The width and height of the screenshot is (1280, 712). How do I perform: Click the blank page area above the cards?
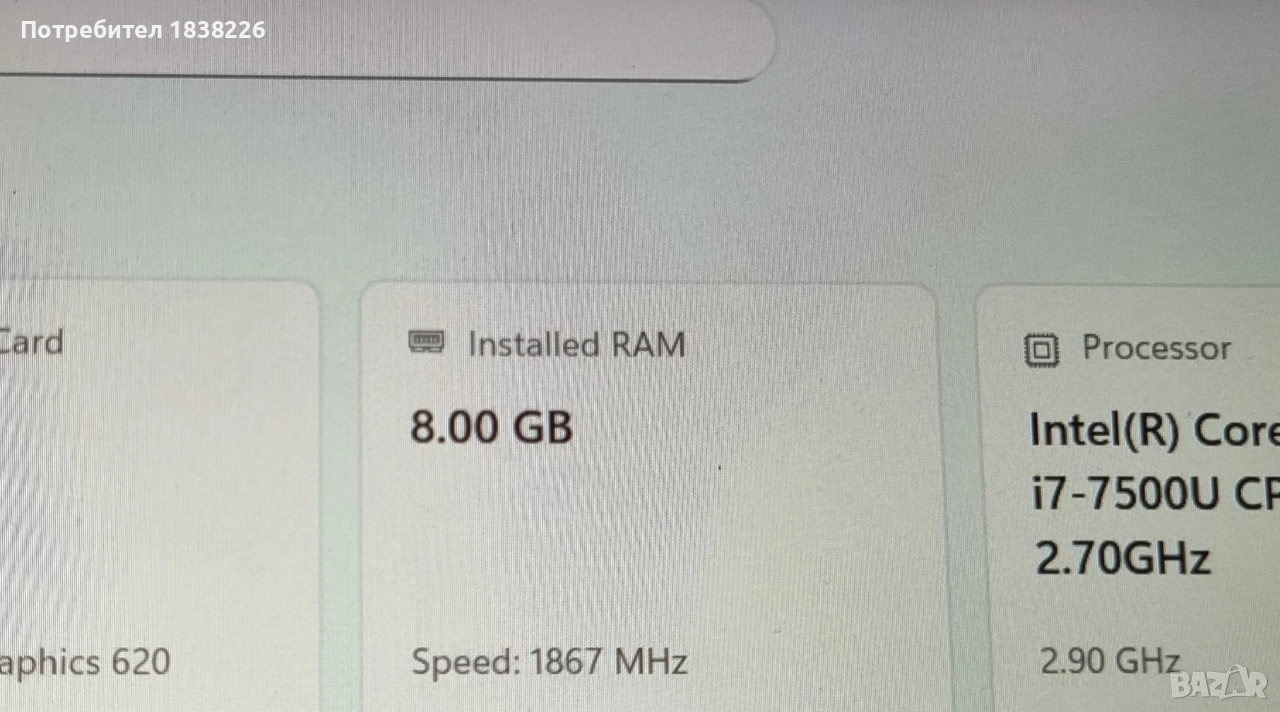(x=640, y=180)
